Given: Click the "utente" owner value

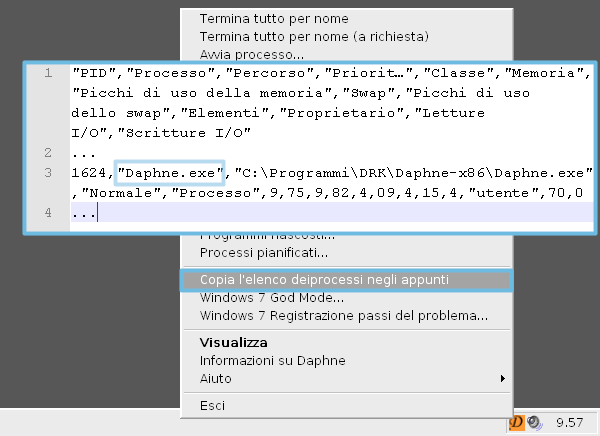Looking at the screenshot, I should pos(504,193).
